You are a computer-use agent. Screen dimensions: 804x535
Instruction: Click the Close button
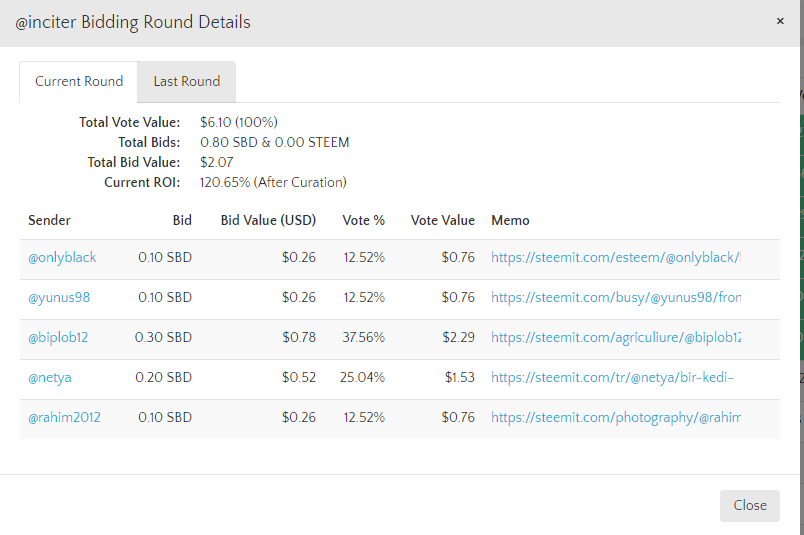tap(749, 505)
